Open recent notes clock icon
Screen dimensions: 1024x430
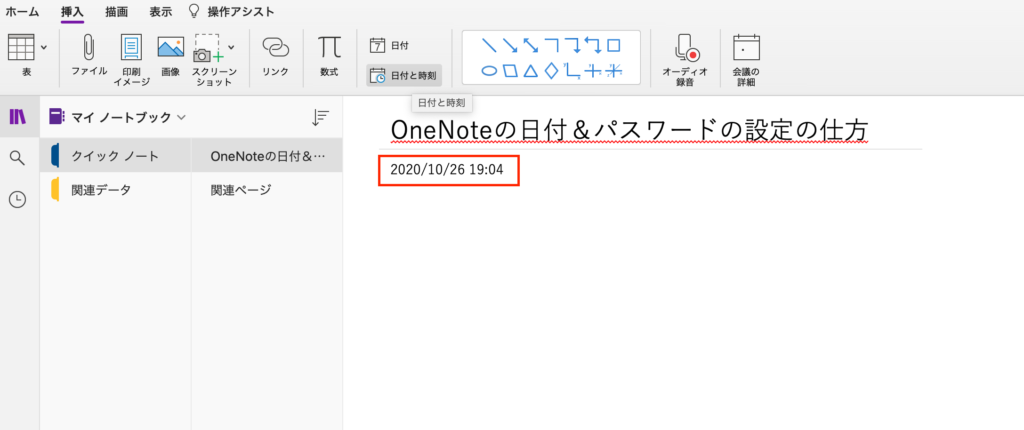point(18,200)
